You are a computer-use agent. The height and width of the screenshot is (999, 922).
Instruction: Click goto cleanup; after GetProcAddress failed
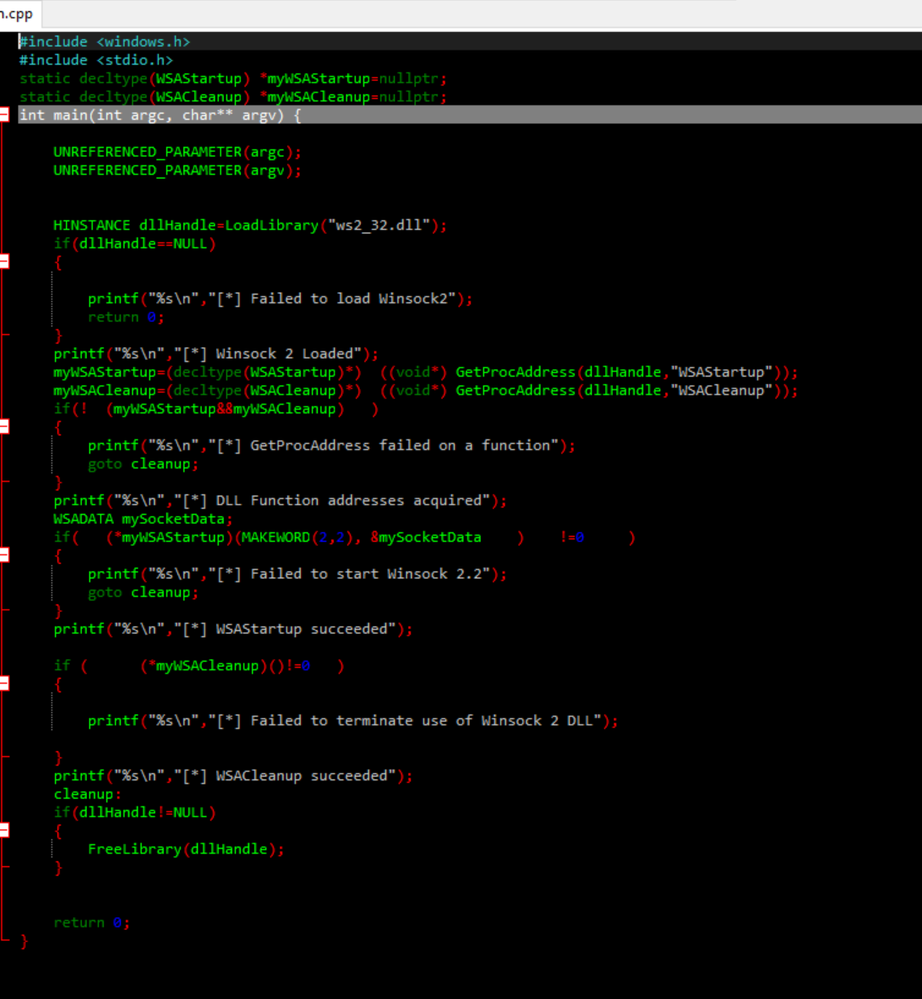[x=143, y=464]
